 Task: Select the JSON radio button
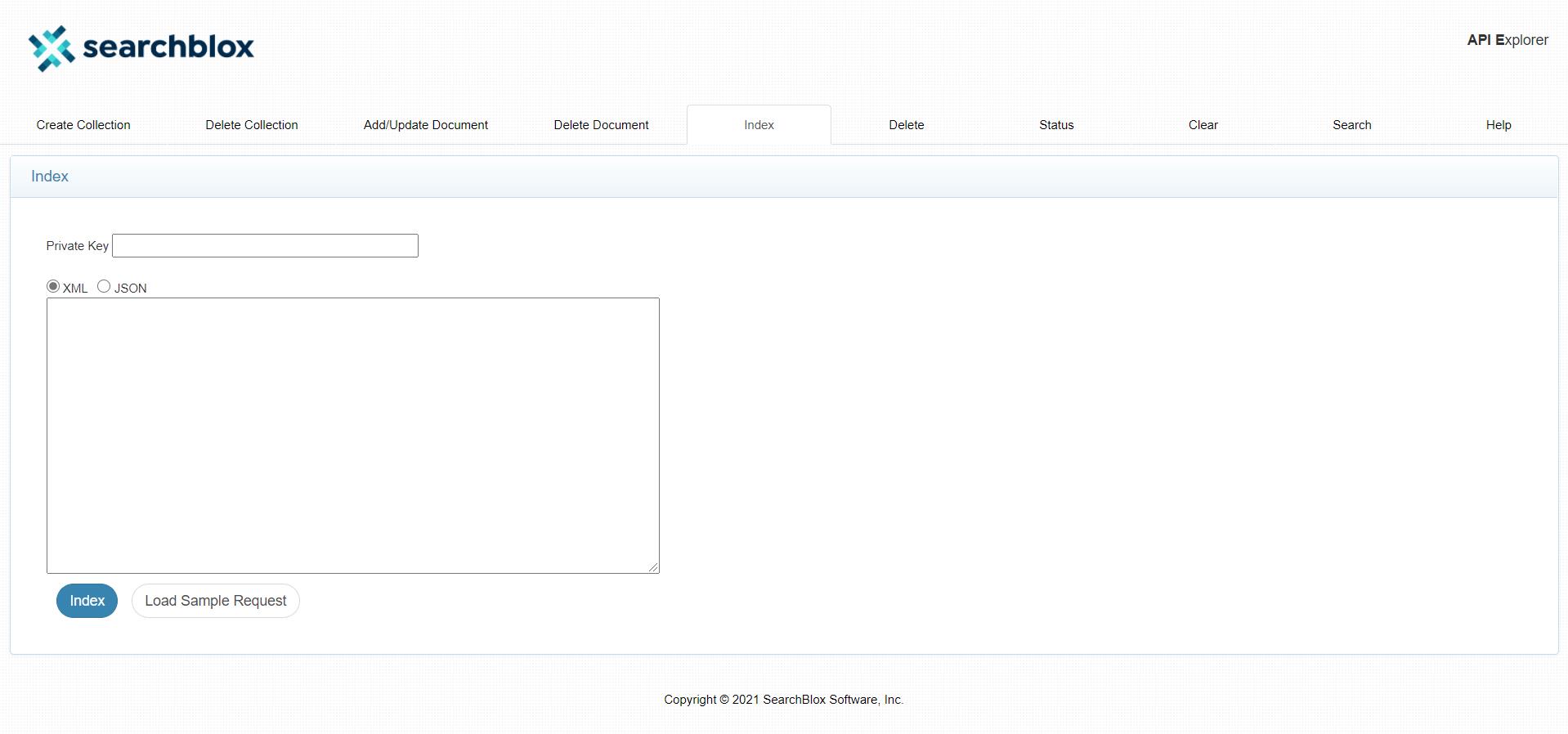pyautogui.click(x=104, y=286)
